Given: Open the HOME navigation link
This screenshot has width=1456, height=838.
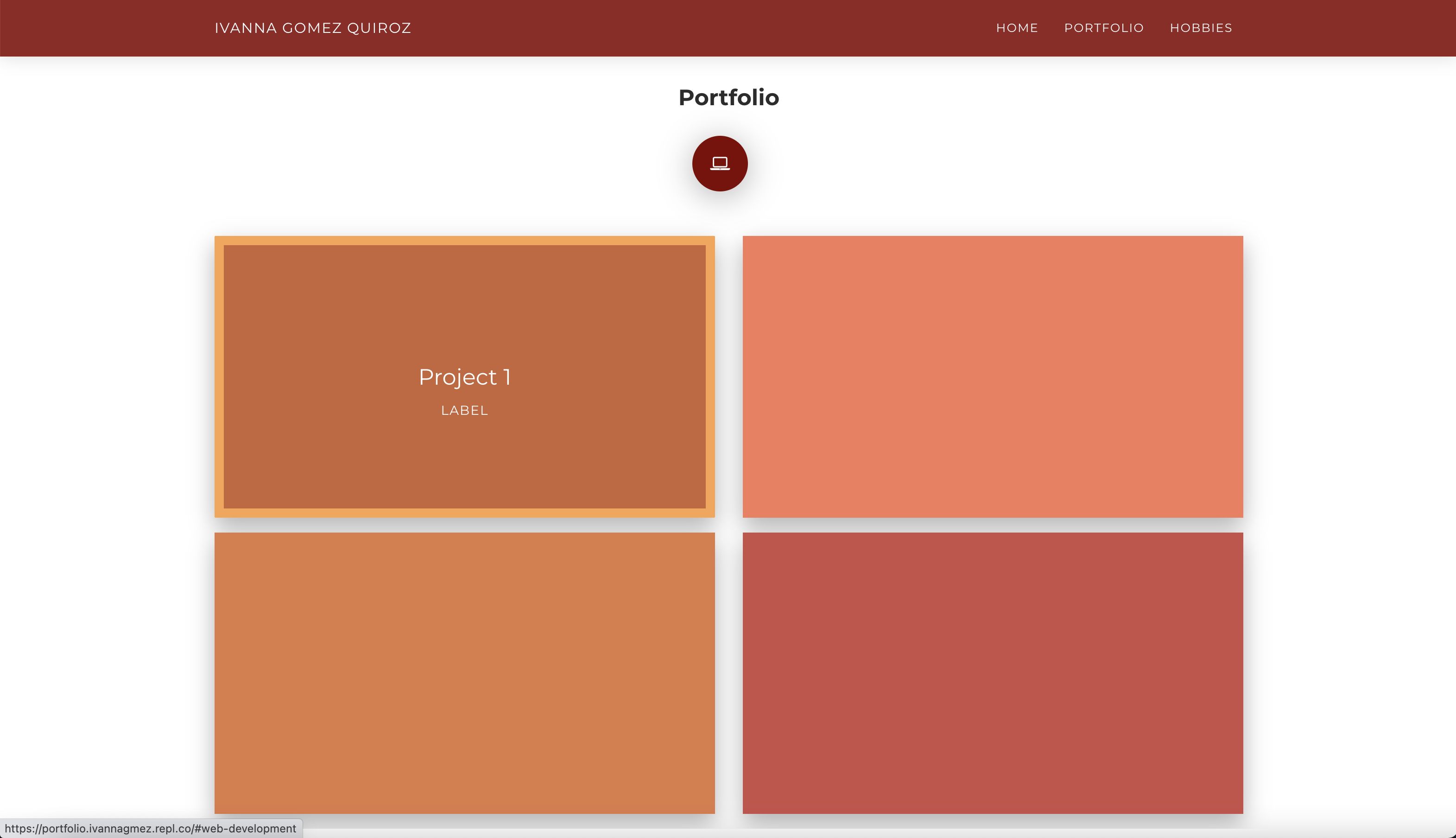Looking at the screenshot, I should [1017, 28].
